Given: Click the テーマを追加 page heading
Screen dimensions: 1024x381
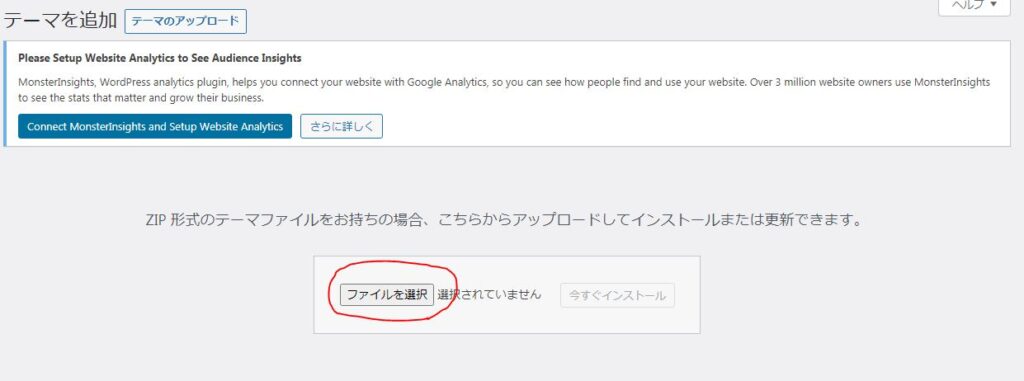Looking at the screenshot, I should pos(60,21).
